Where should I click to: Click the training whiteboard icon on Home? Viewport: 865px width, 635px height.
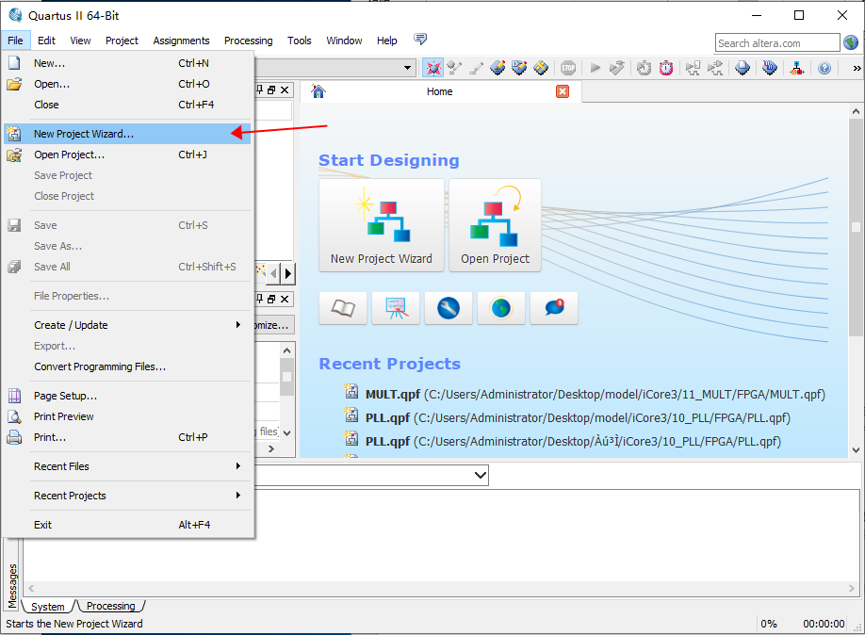(395, 308)
